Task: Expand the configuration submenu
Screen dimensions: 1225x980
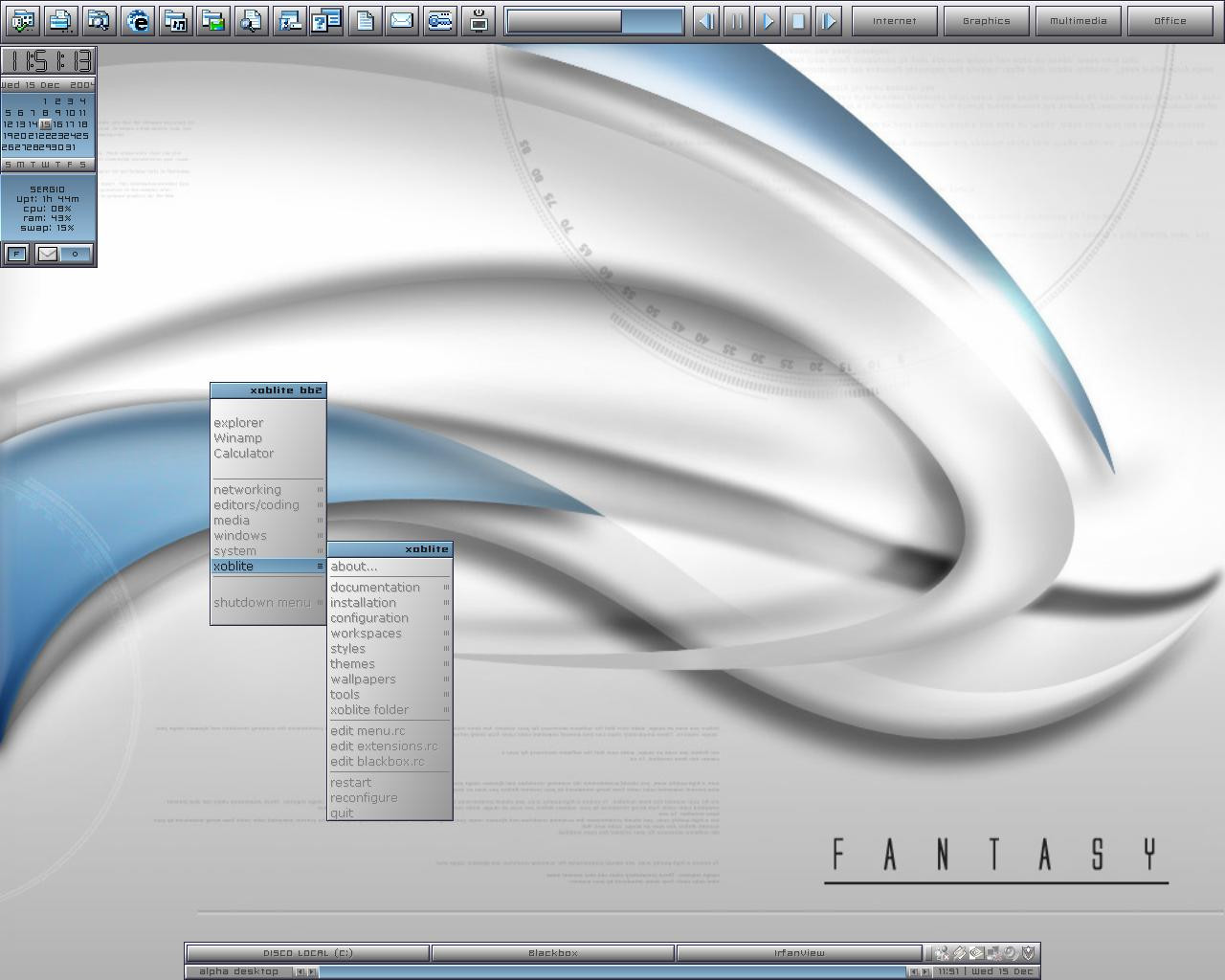Action: (390, 618)
